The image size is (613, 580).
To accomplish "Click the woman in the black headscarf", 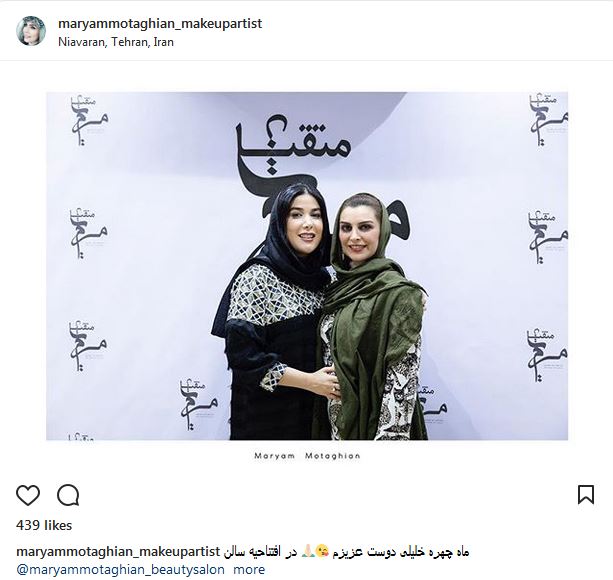I will [276, 313].
